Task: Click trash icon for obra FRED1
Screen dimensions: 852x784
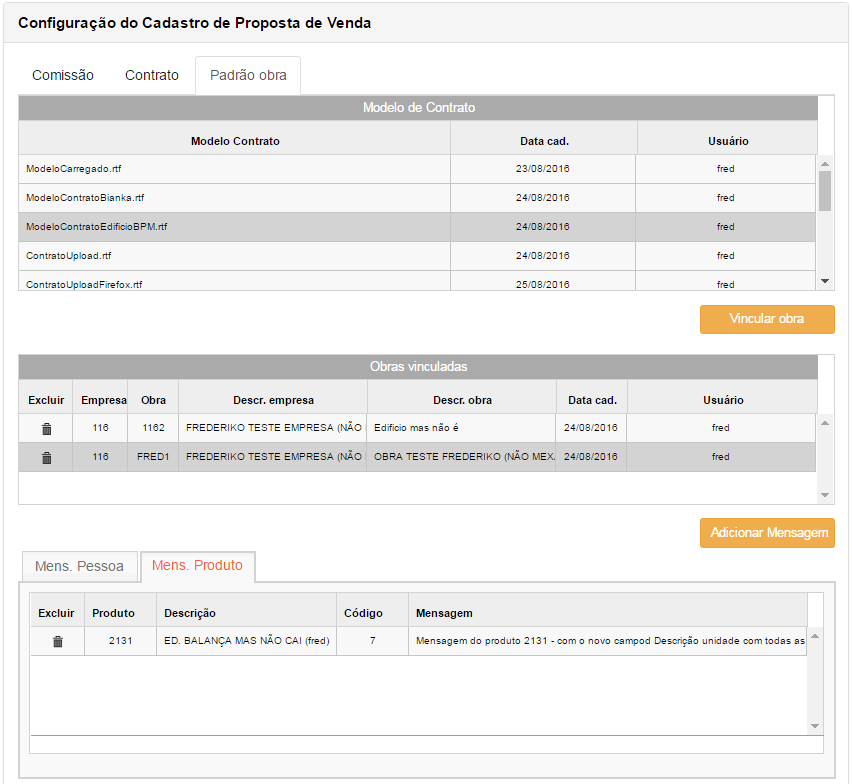Action: [x=46, y=457]
